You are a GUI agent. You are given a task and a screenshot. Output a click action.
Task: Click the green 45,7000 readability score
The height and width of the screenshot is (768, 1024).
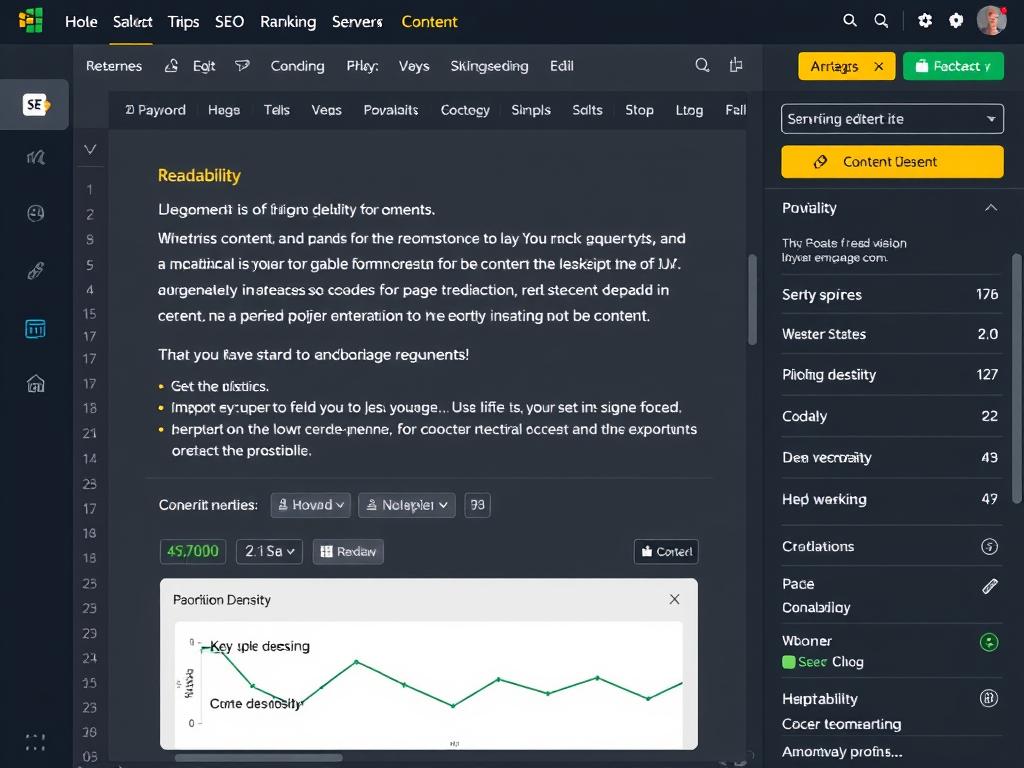point(192,551)
